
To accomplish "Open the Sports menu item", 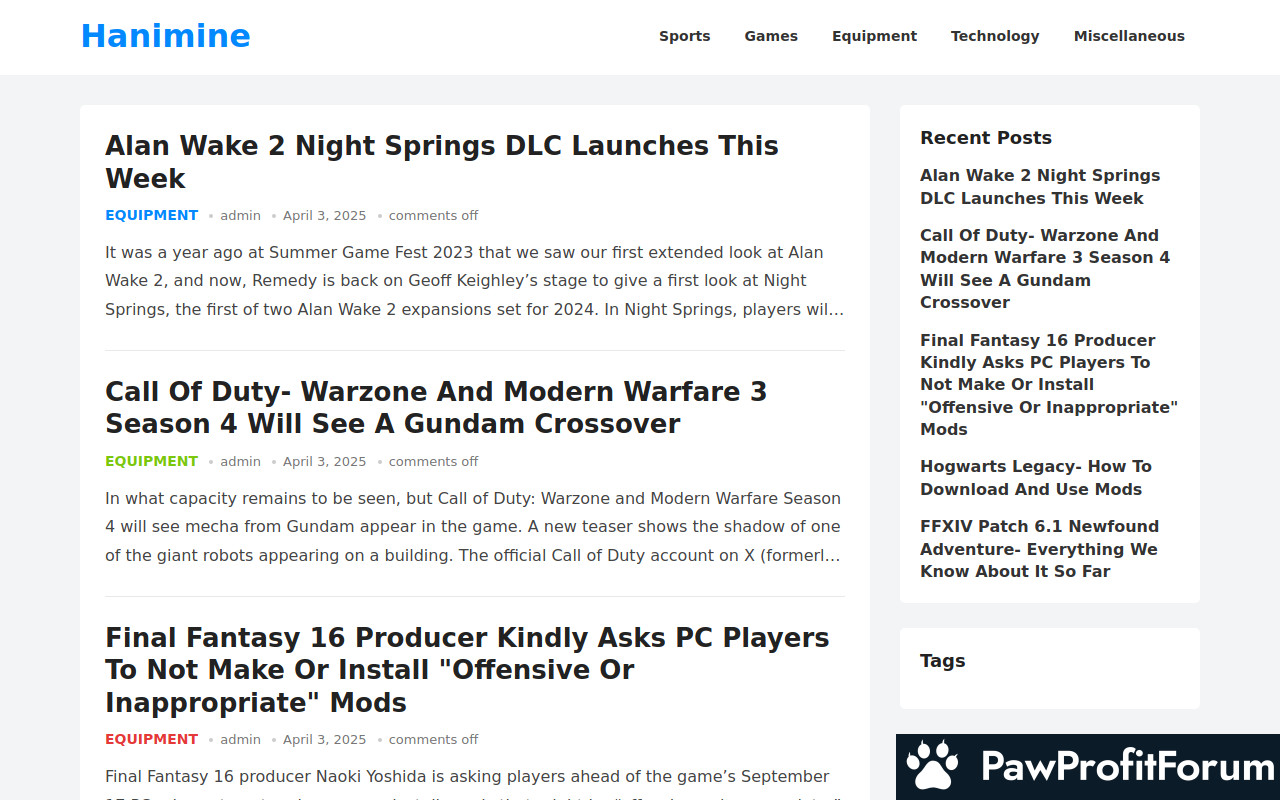I will 684,36.
